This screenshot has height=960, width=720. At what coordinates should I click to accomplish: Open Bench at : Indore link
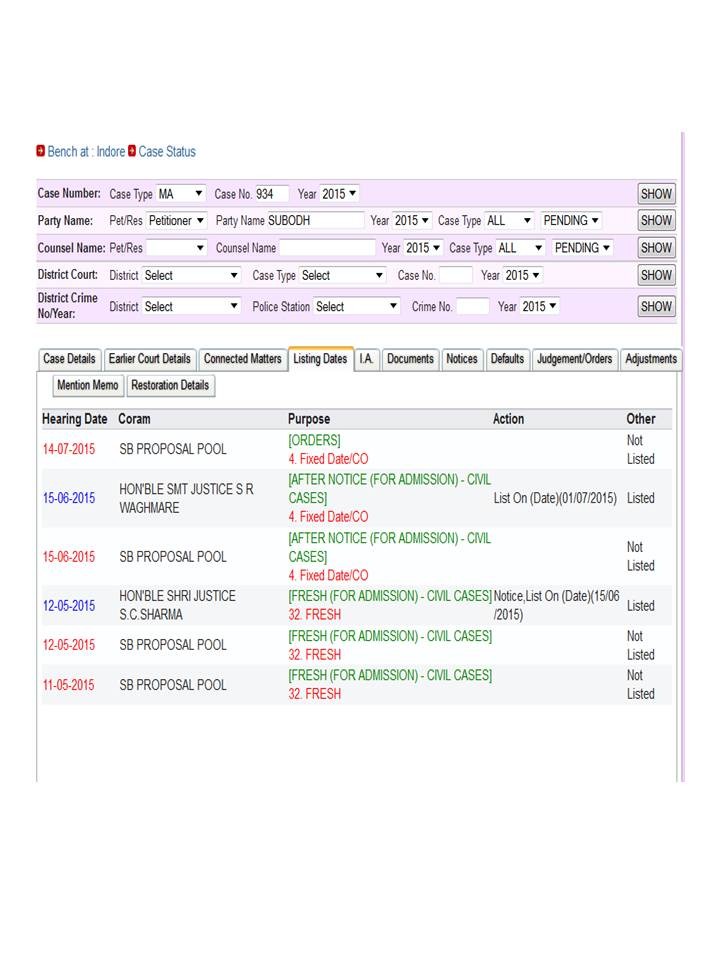click(x=86, y=151)
